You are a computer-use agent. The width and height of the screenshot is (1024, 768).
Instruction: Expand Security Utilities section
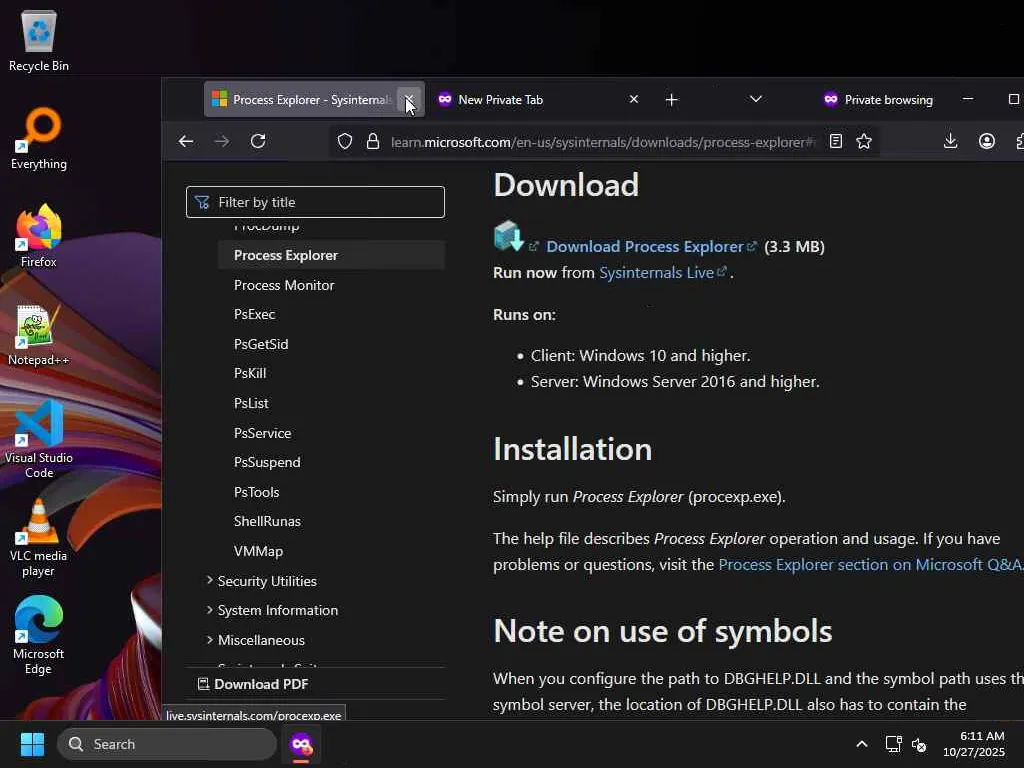click(x=262, y=581)
